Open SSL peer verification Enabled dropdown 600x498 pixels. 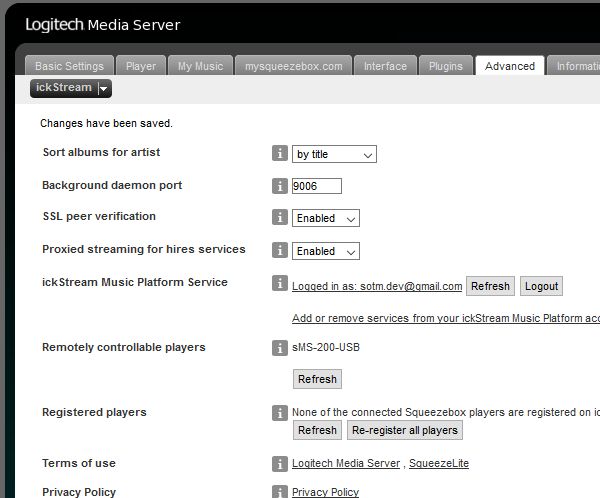pyautogui.click(x=325, y=218)
